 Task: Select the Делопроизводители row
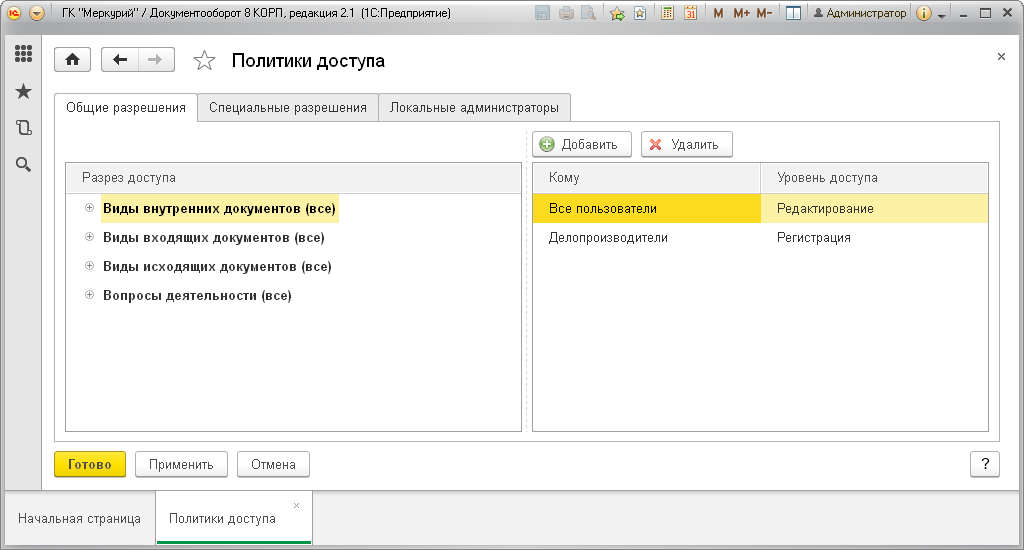(760, 238)
